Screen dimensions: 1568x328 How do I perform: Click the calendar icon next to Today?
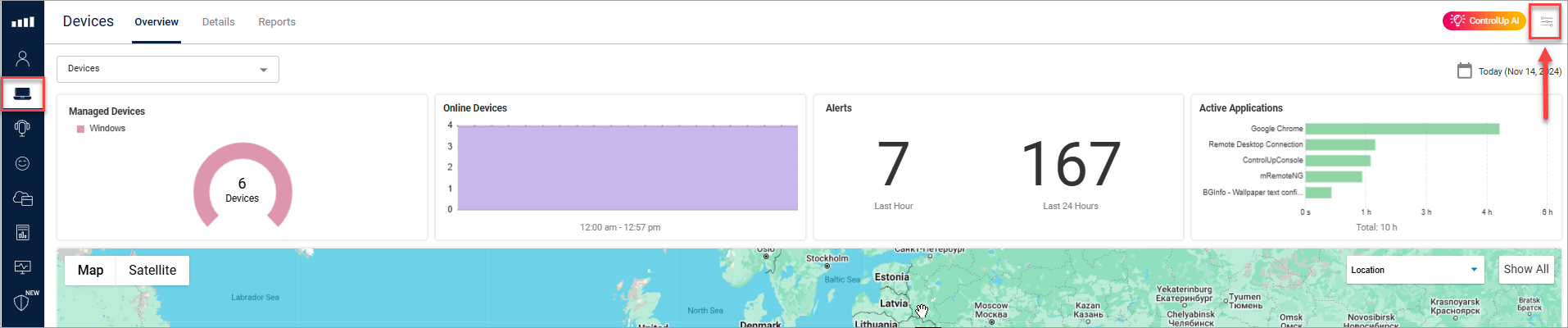[1465, 71]
